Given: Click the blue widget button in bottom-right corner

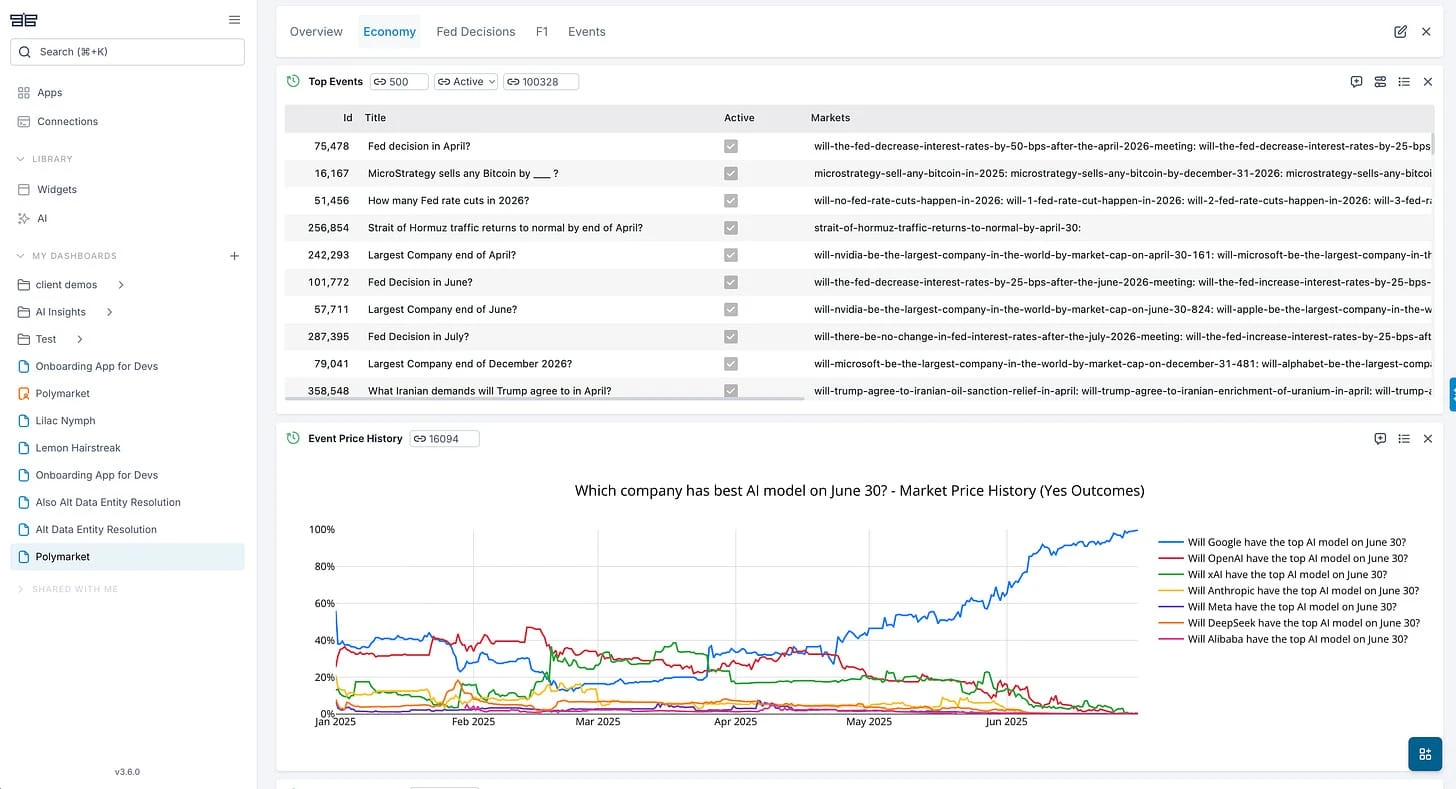Looking at the screenshot, I should pos(1424,754).
